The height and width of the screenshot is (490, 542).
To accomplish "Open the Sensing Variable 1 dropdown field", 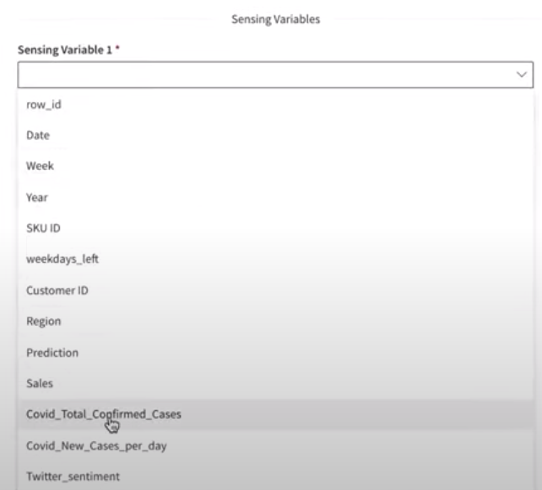I will pyautogui.click(x=275, y=75).
